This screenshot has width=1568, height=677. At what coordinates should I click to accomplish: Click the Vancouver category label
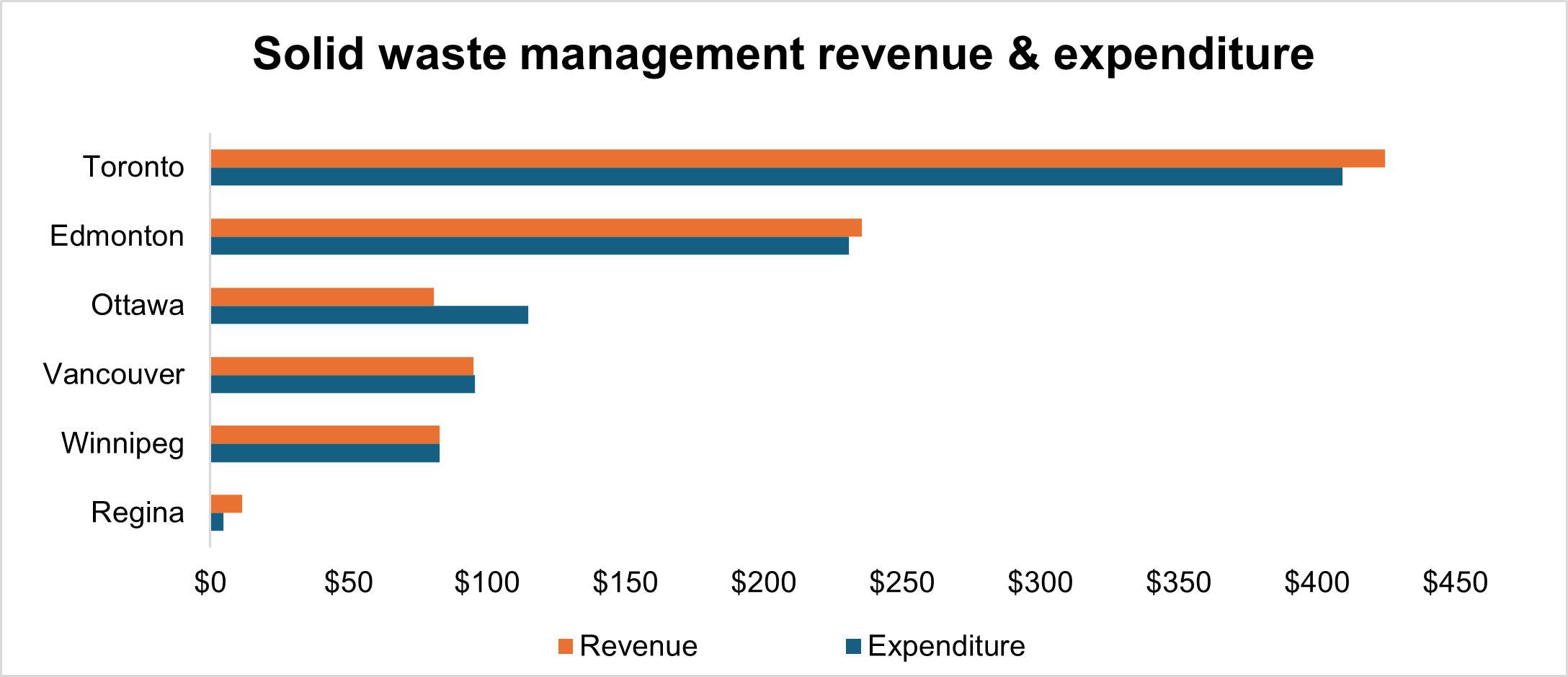pyautogui.click(x=114, y=375)
